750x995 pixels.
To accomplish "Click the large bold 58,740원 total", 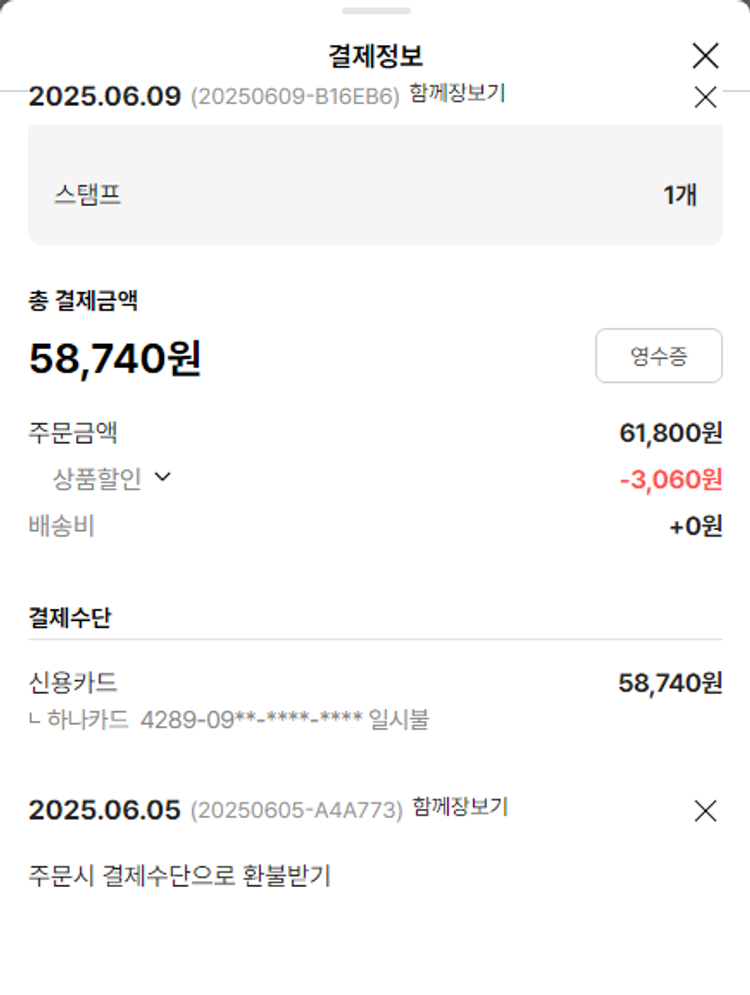I will (x=115, y=358).
